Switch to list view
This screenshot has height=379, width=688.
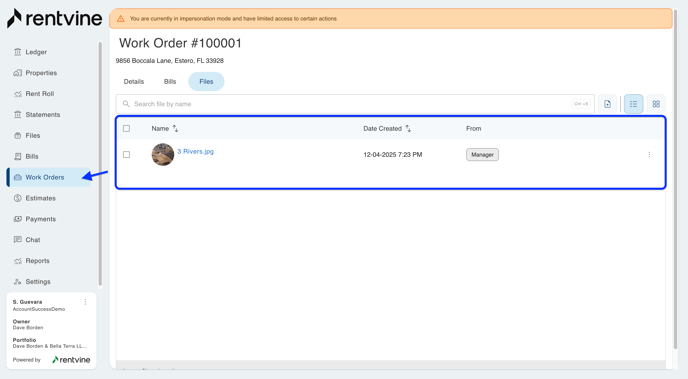633,104
